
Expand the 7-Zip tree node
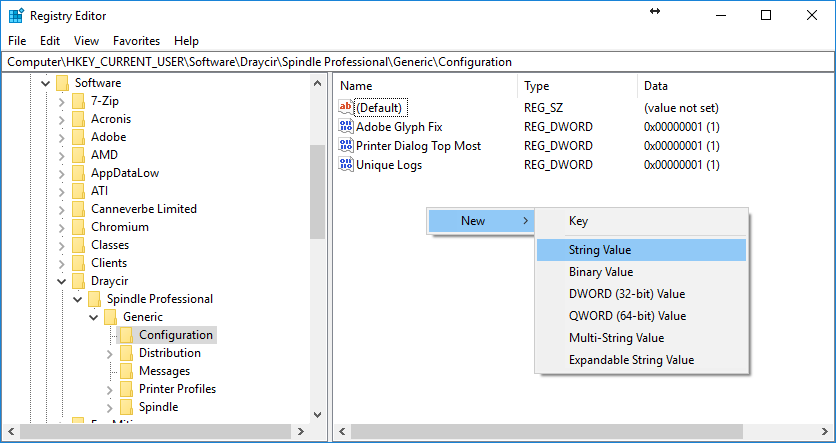click(x=62, y=101)
